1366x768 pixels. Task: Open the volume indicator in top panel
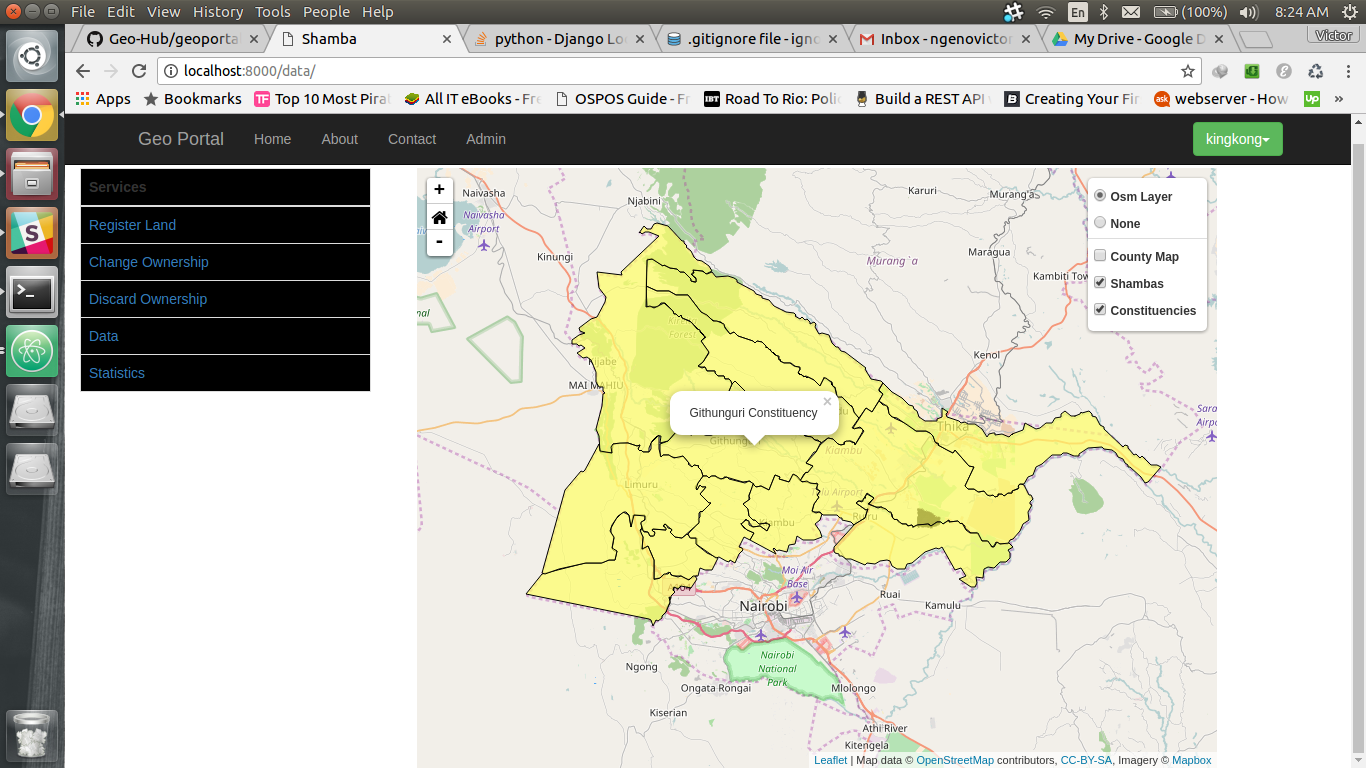coord(1249,12)
